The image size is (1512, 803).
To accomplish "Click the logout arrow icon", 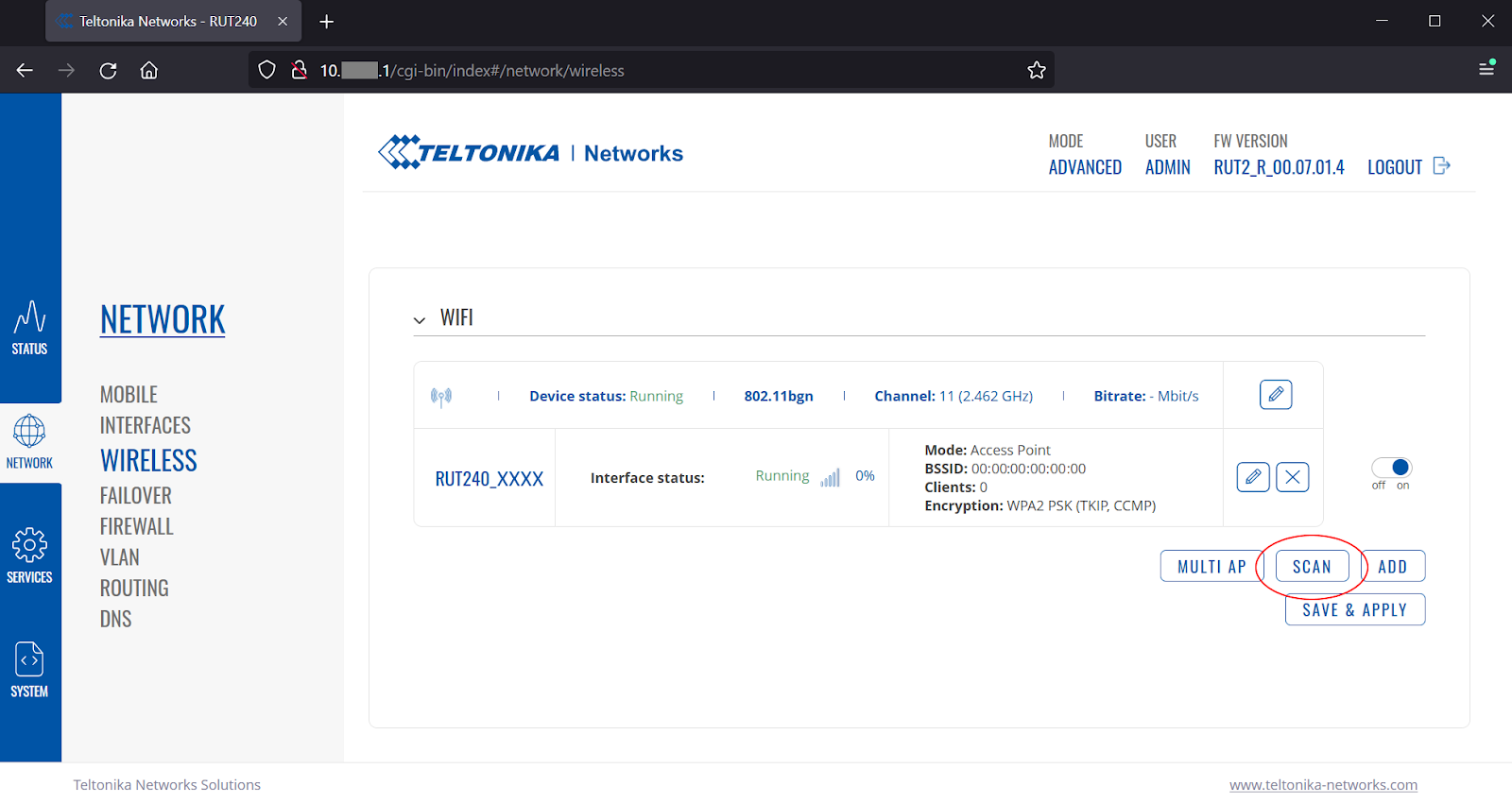I will pos(1442,166).
